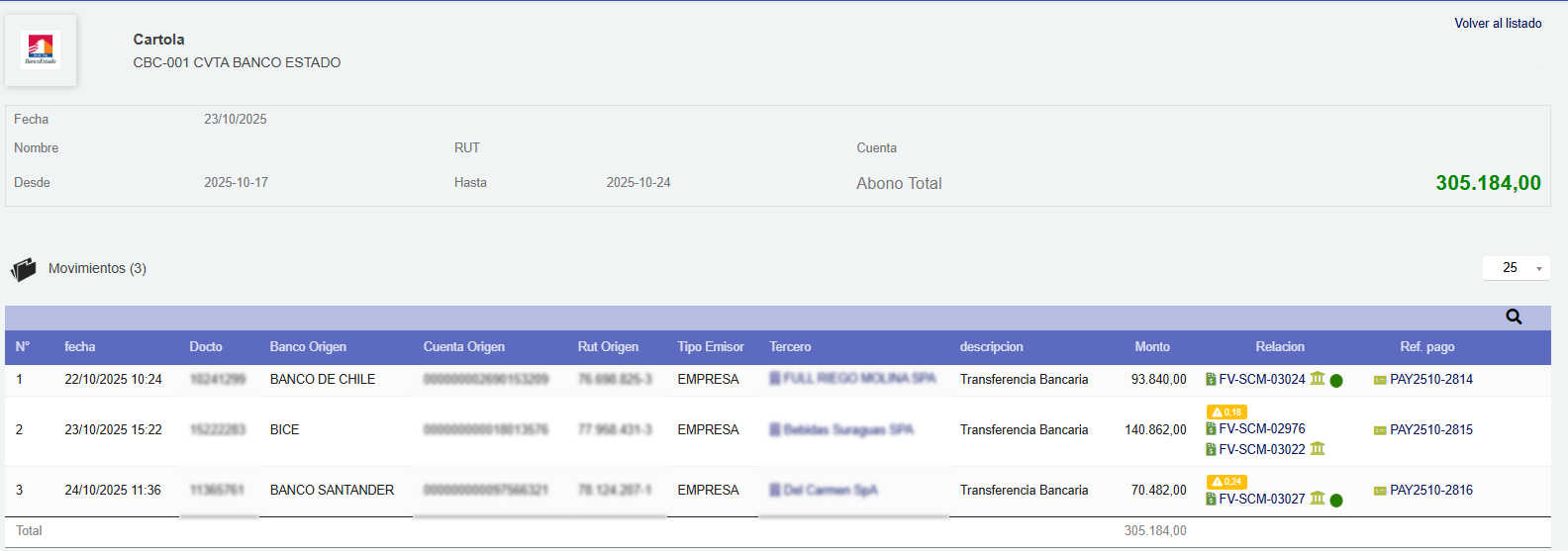The image size is (1568, 551).
Task: Click the Banco Origen column header
Action: (308, 347)
